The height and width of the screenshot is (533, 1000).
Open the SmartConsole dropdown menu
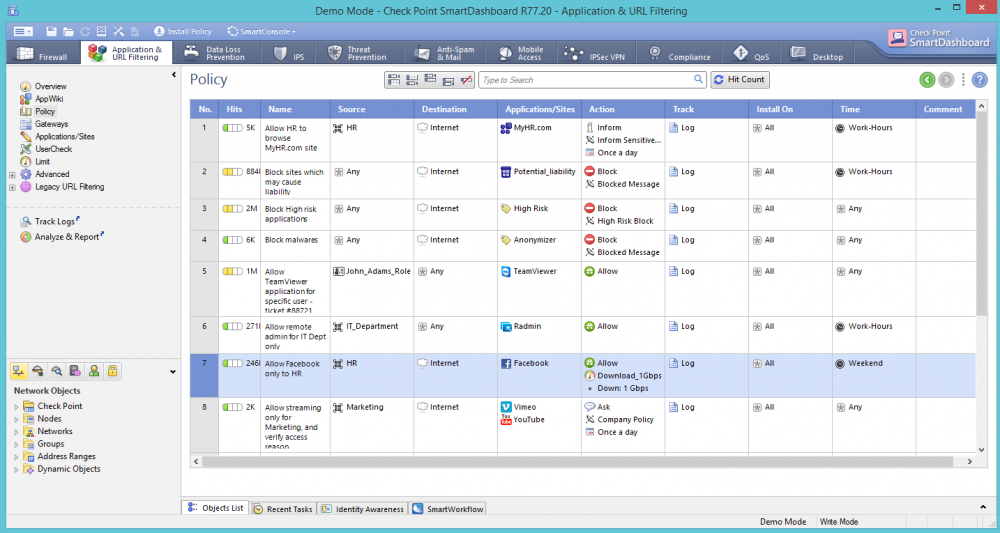point(262,31)
